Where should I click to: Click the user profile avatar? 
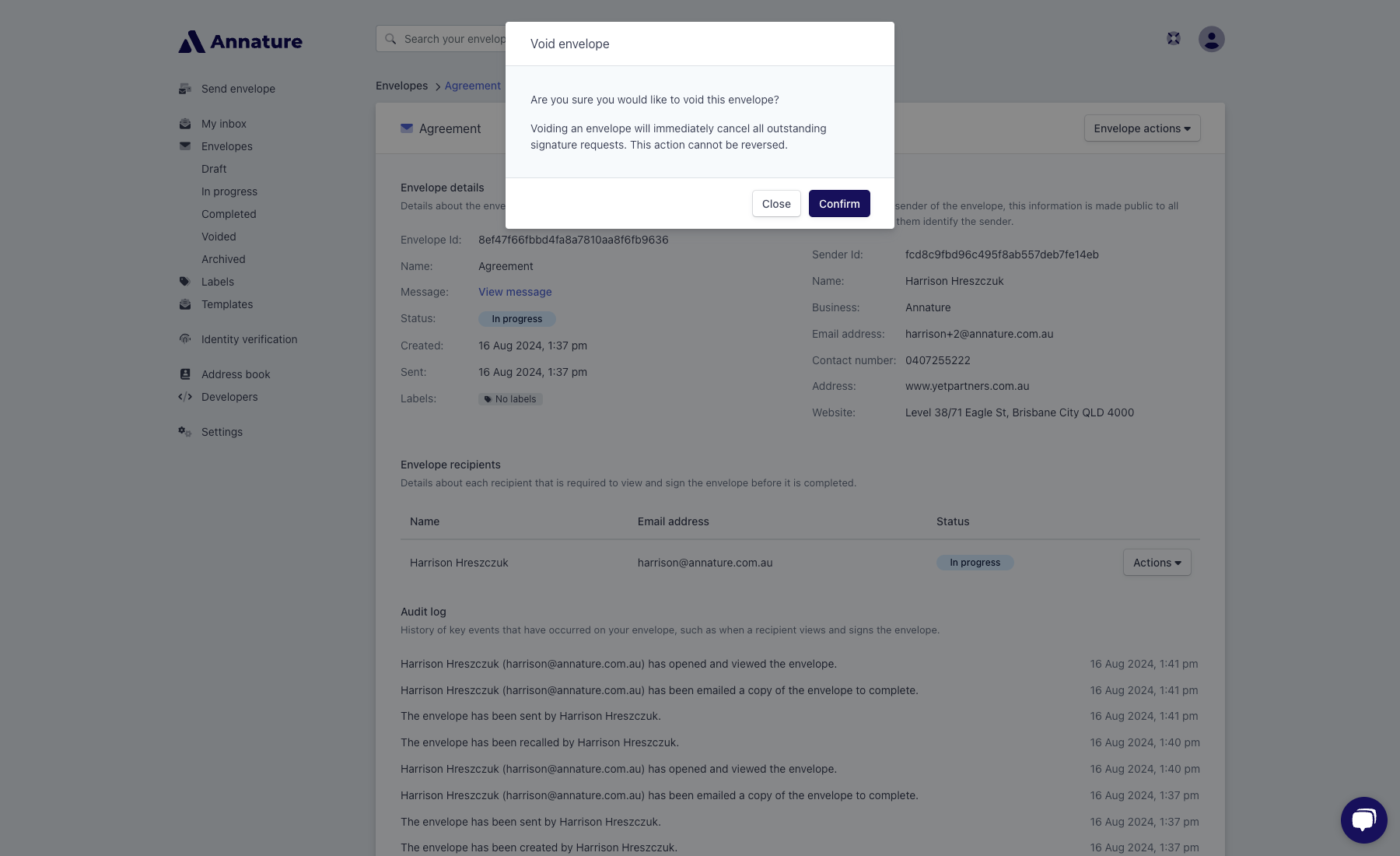(x=1211, y=39)
